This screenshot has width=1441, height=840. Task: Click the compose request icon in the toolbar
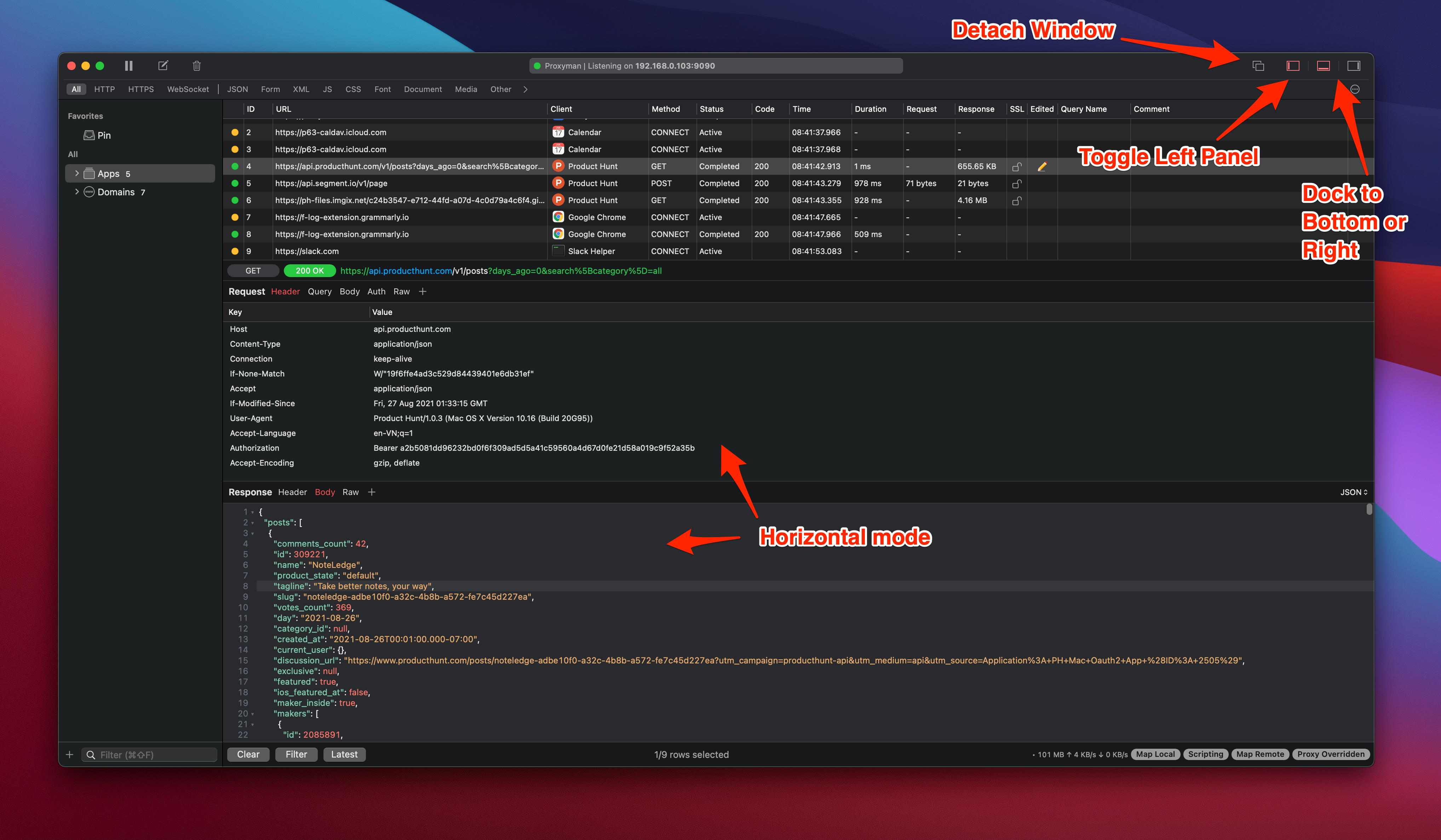coord(163,66)
